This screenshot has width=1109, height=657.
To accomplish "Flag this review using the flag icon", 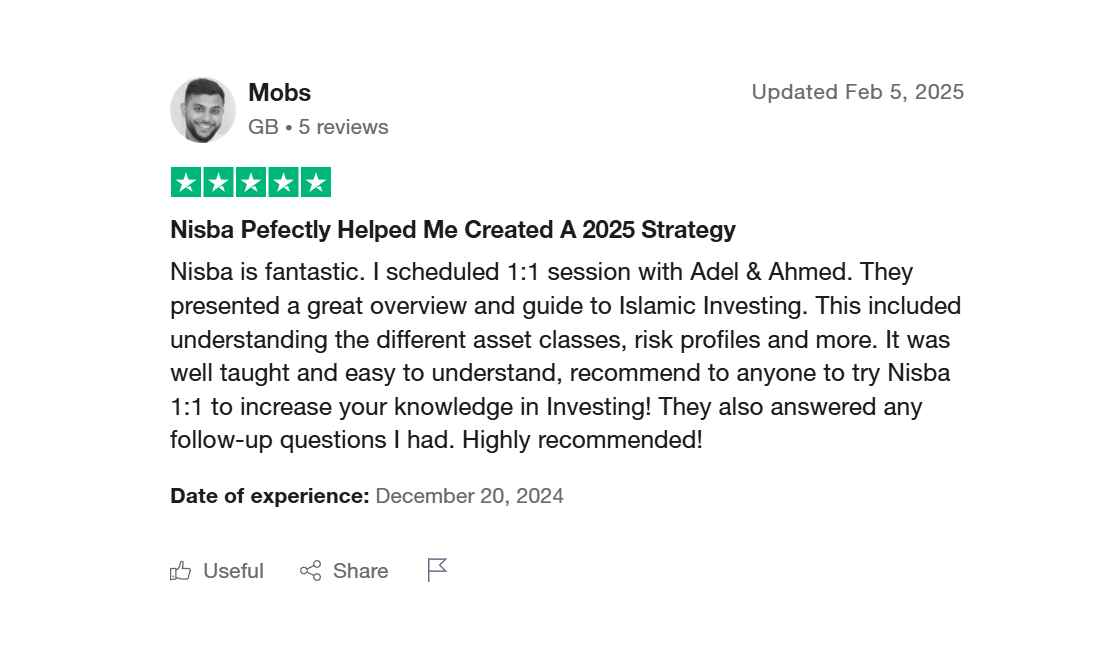I will tap(437, 570).
